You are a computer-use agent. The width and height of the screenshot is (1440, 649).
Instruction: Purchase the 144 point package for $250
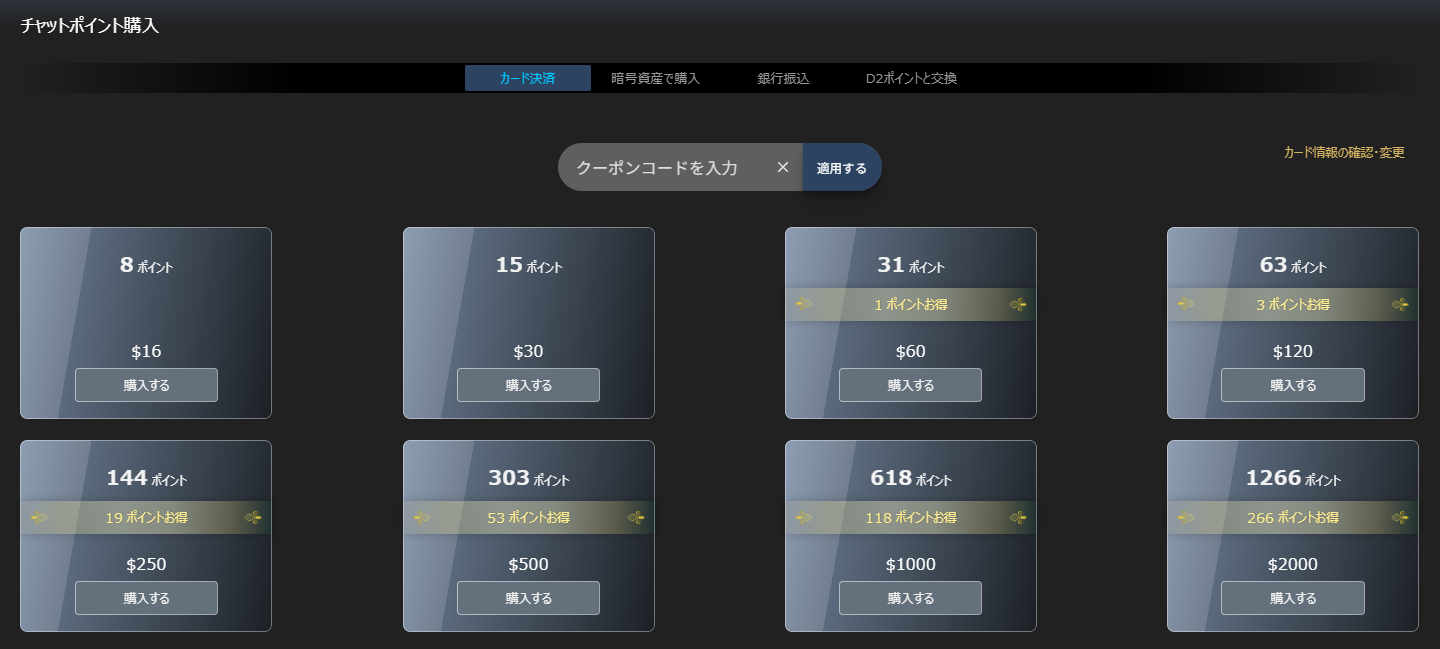coord(146,598)
